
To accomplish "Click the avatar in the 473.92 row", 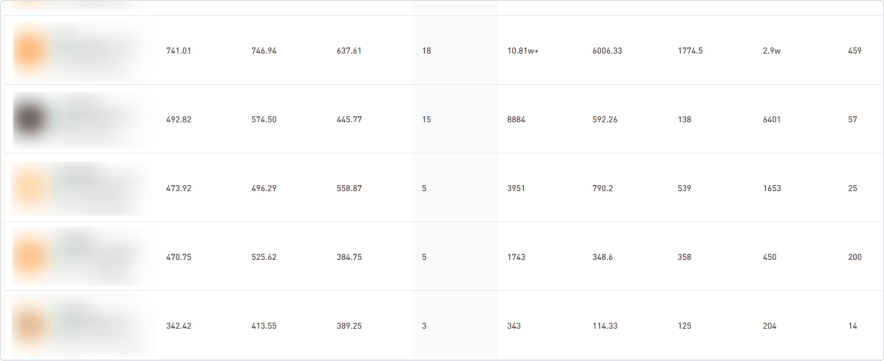I will 29,188.
